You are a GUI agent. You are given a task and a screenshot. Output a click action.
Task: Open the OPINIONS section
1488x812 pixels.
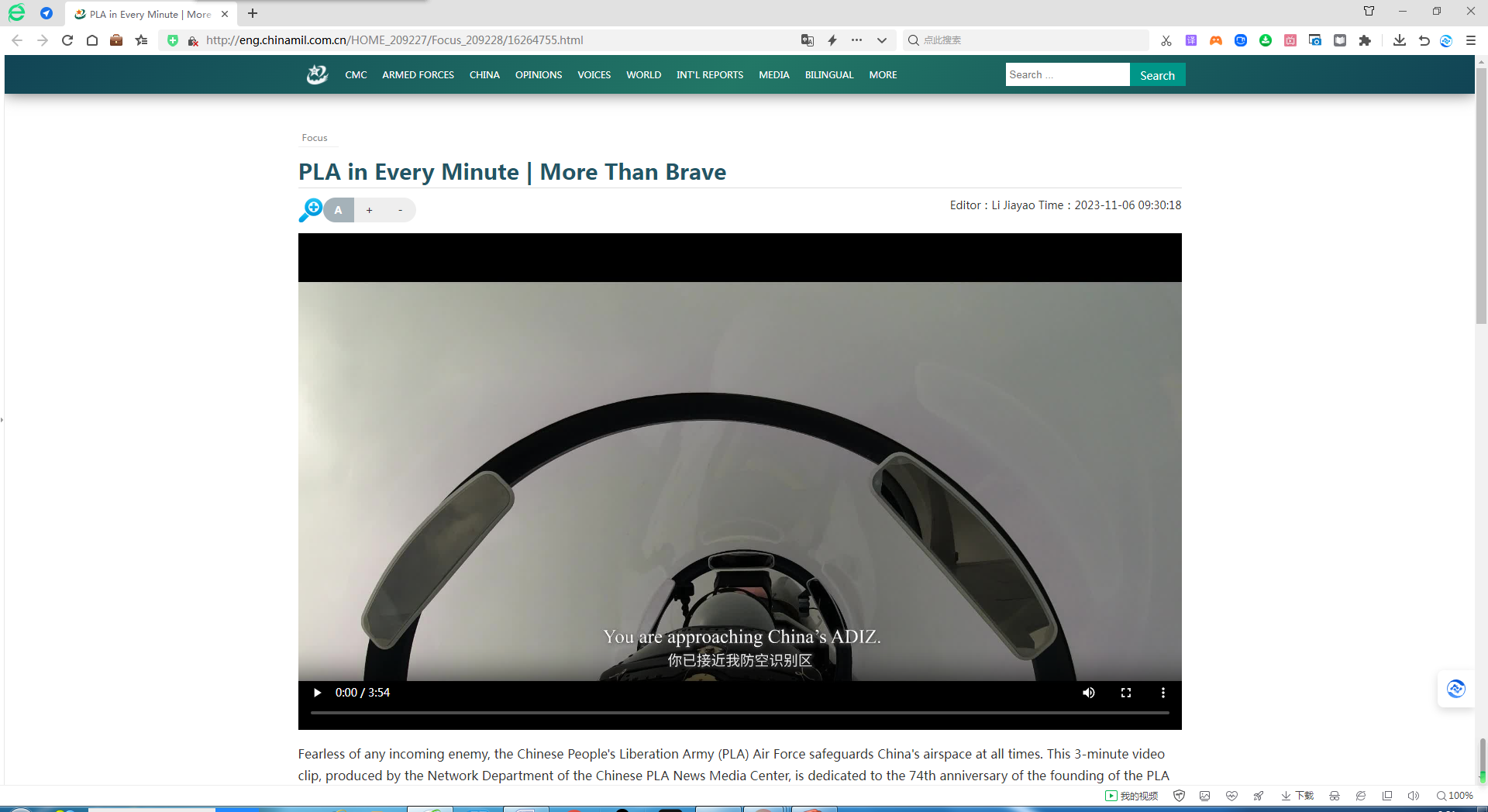point(539,75)
